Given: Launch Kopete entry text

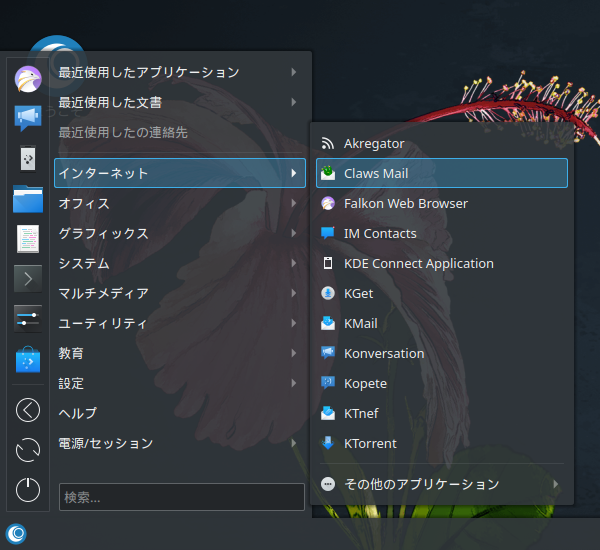Looking at the screenshot, I should (x=365, y=384).
